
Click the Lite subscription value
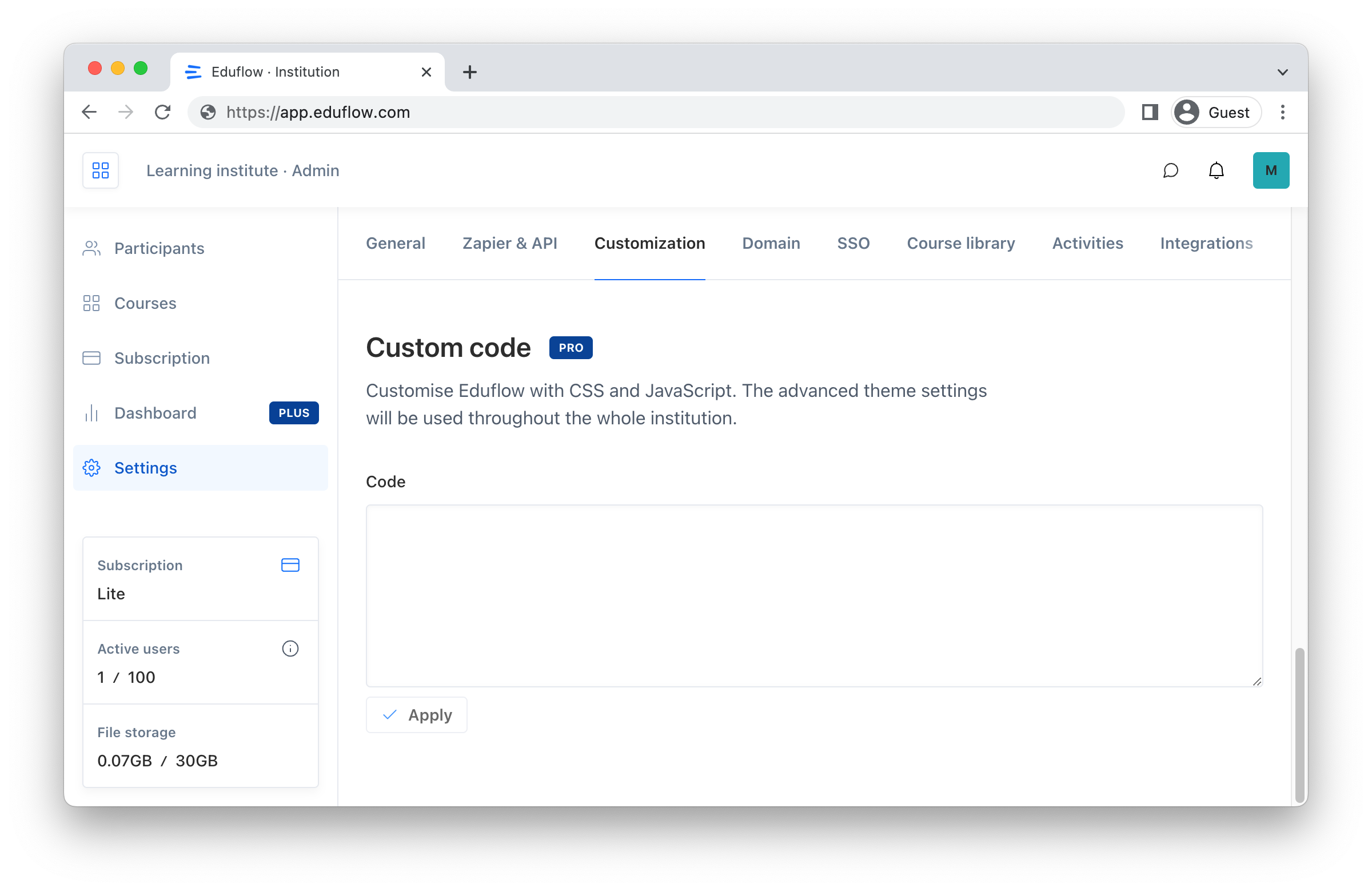111,594
